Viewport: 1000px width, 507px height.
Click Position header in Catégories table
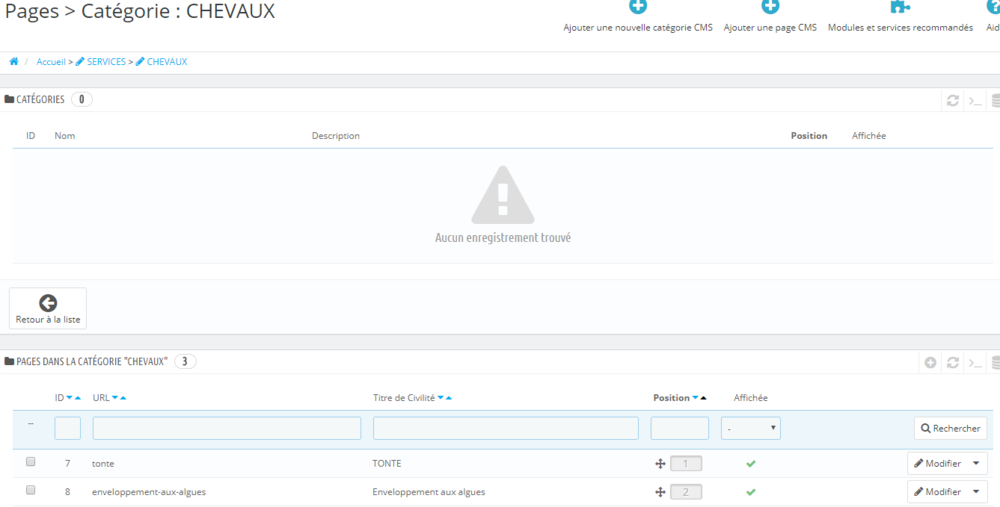pyautogui.click(x=809, y=136)
